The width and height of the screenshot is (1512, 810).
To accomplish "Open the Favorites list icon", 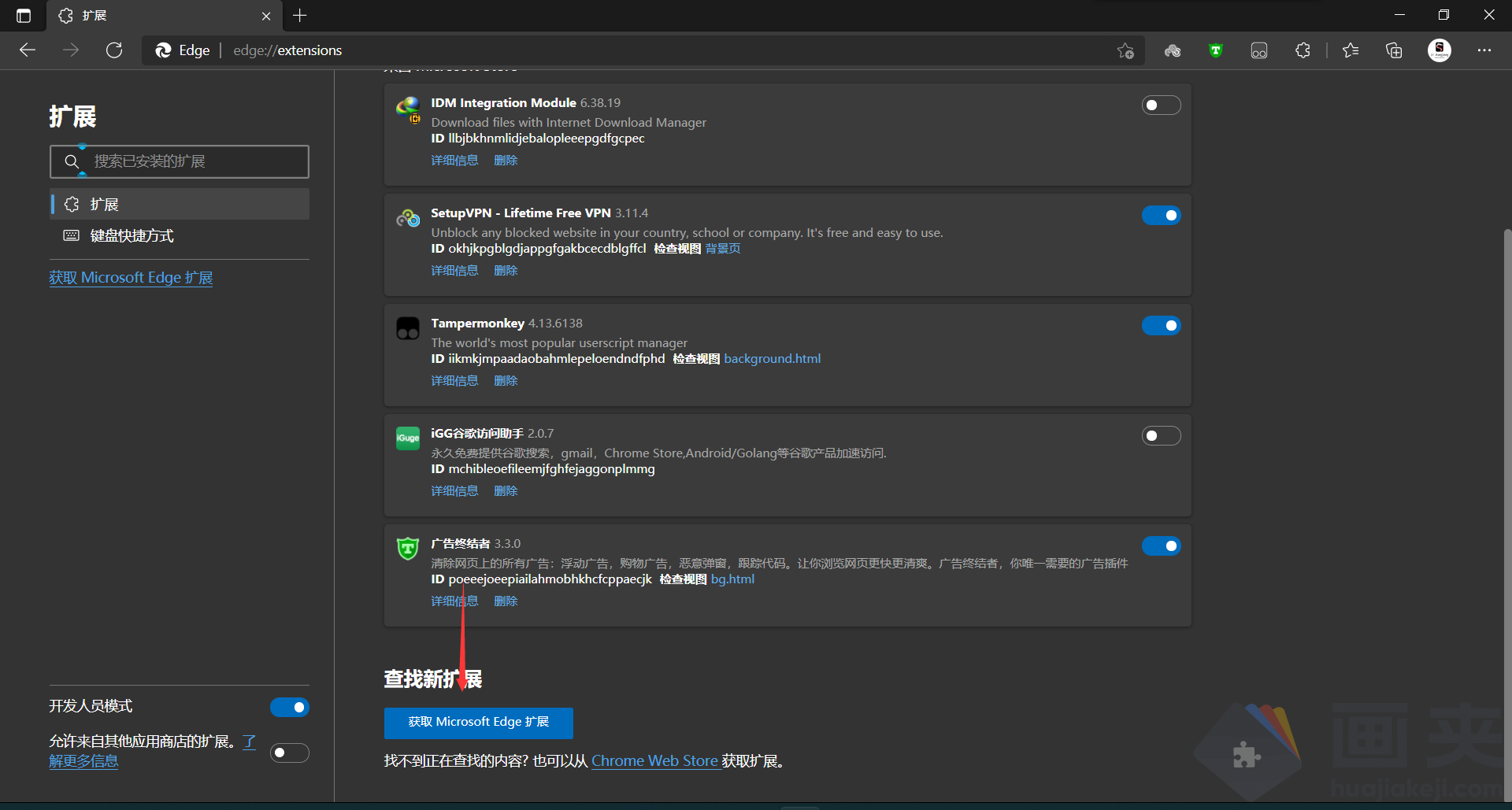I will click(x=1351, y=50).
